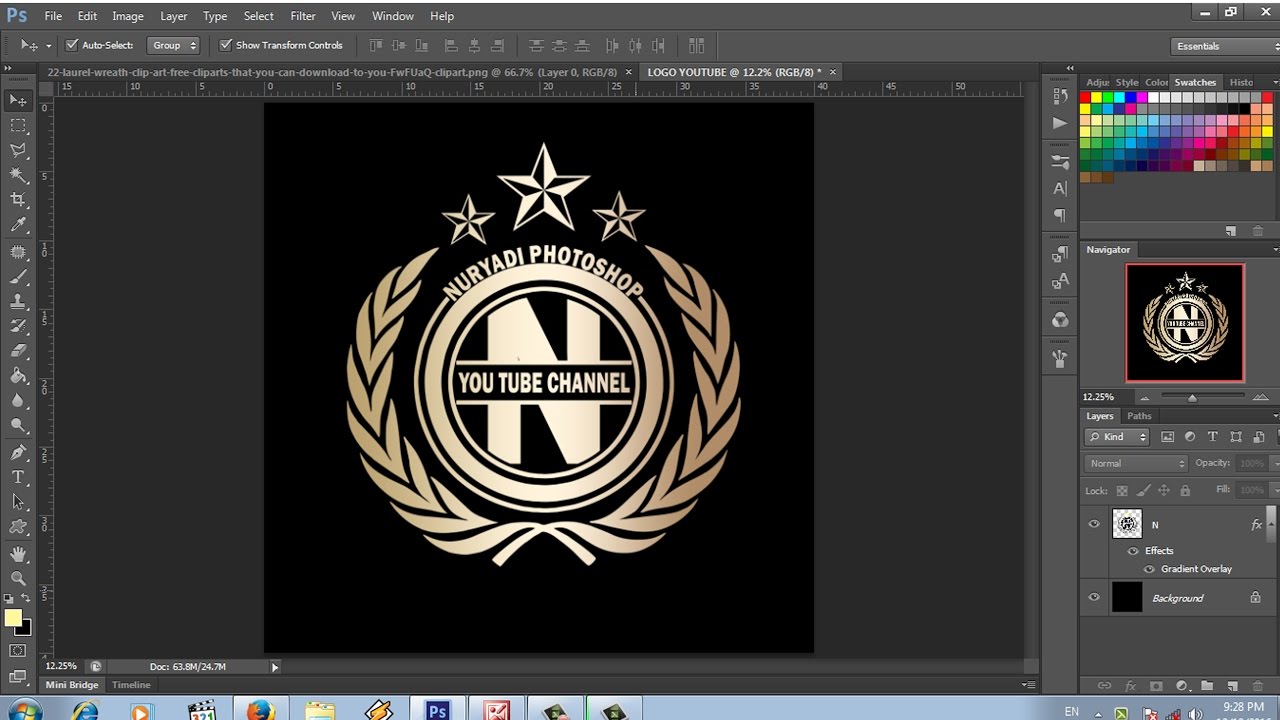The height and width of the screenshot is (720, 1280).
Task: Switch to the Paths tab
Action: click(1139, 416)
